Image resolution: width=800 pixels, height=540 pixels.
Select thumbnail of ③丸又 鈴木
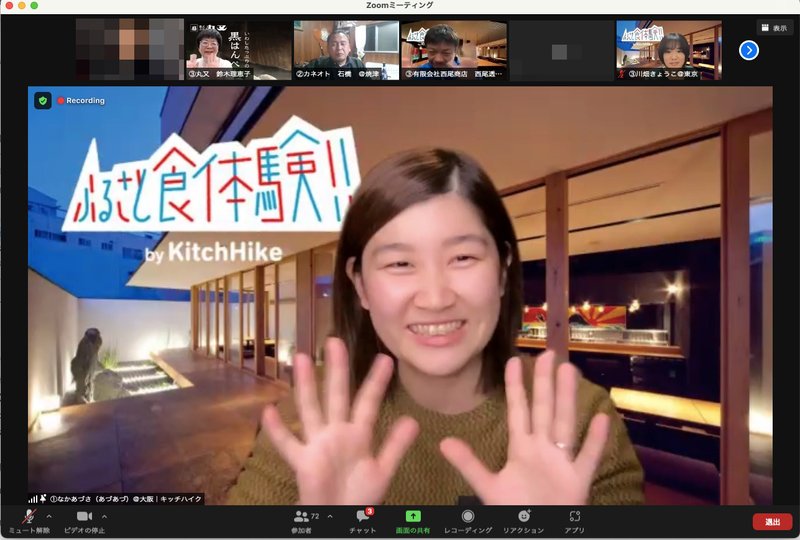pyautogui.click(x=238, y=50)
